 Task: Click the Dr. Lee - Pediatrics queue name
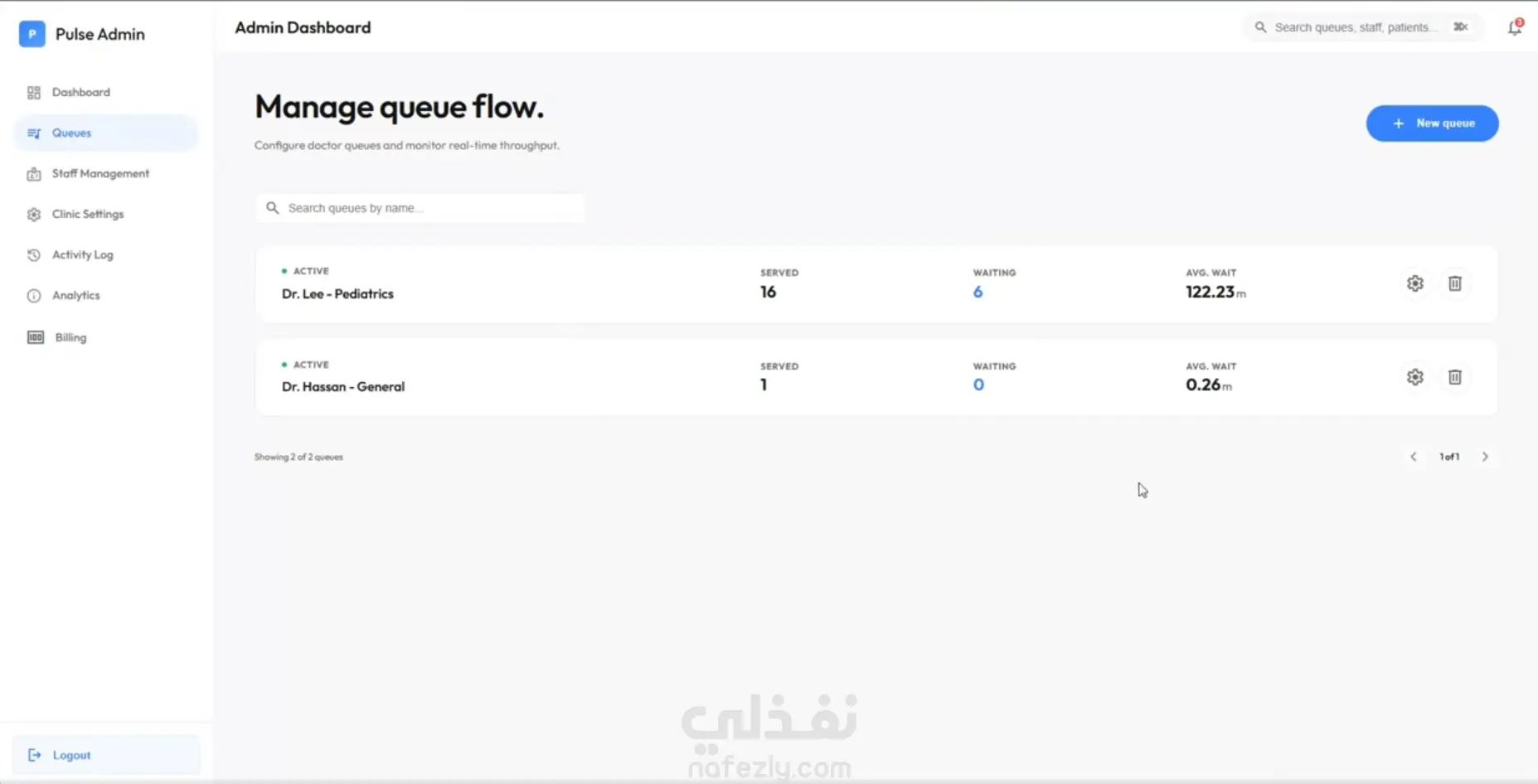(x=337, y=294)
